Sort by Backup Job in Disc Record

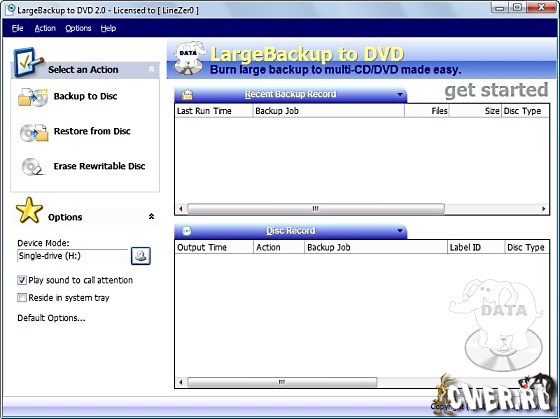(x=376, y=247)
